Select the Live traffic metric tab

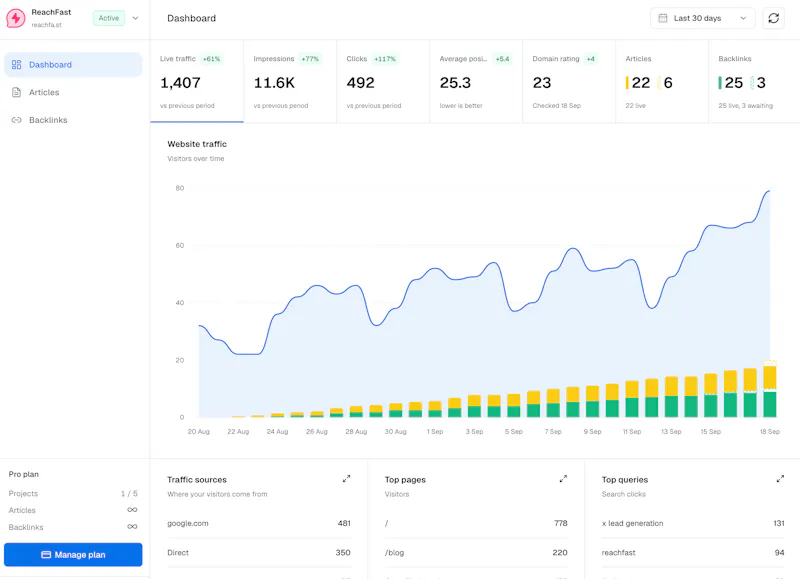tap(197, 81)
